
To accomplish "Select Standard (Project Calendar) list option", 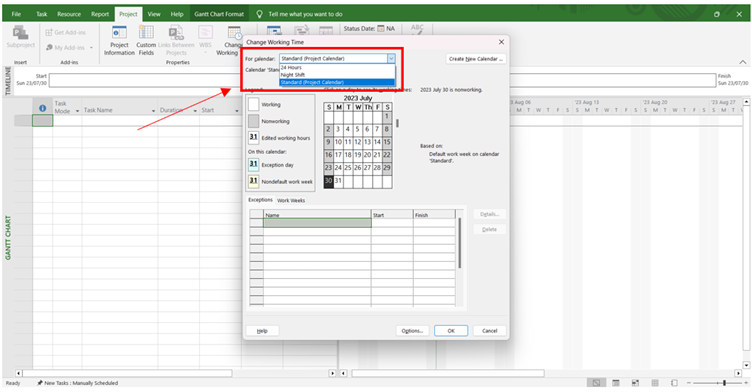I will [x=337, y=82].
